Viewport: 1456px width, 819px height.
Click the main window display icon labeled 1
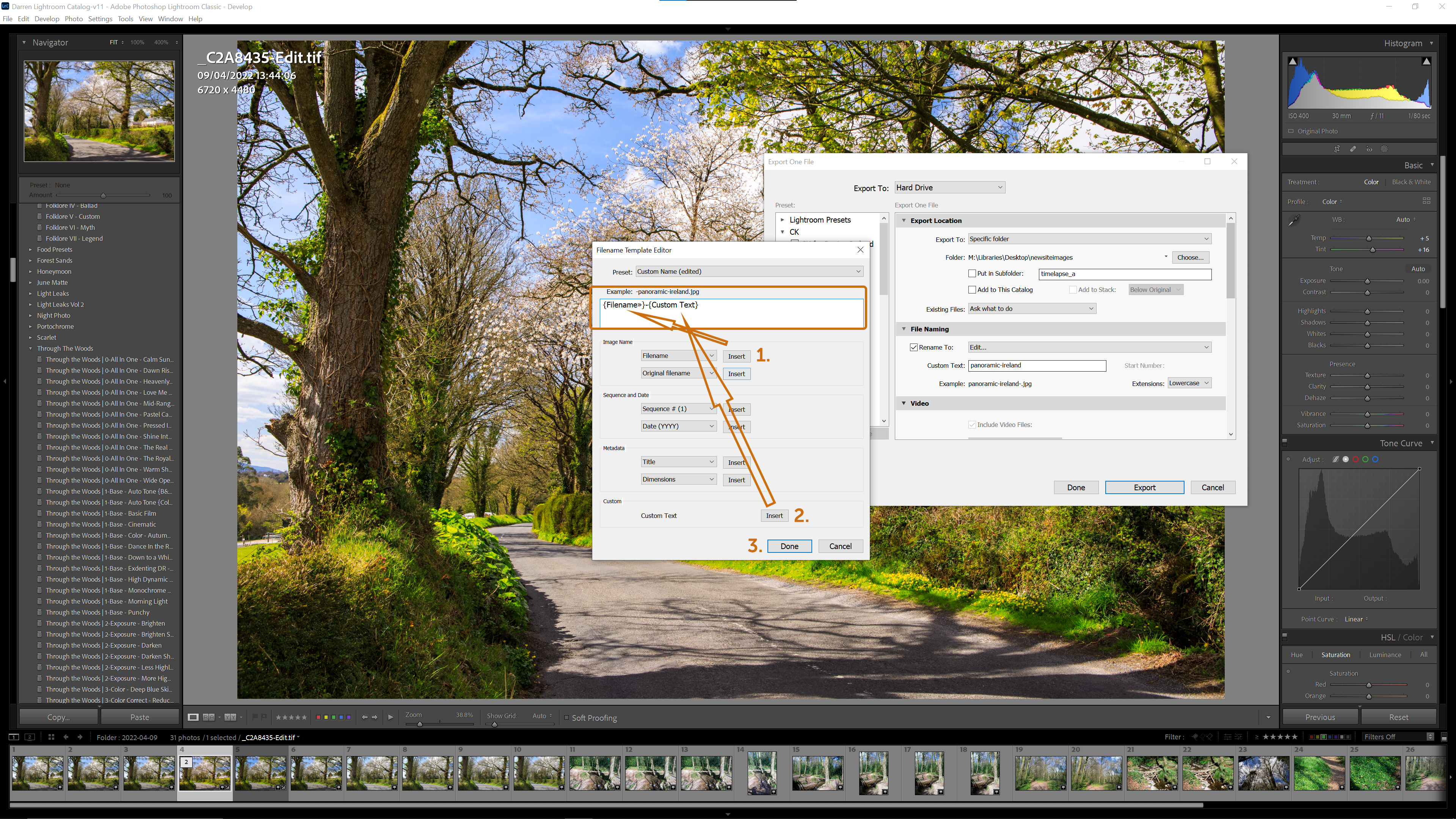tap(14, 737)
